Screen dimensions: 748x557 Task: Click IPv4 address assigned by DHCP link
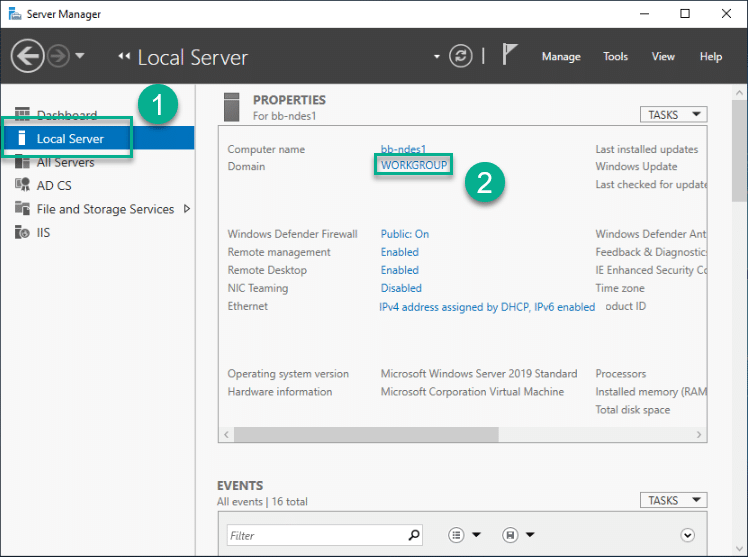point(487,307)
